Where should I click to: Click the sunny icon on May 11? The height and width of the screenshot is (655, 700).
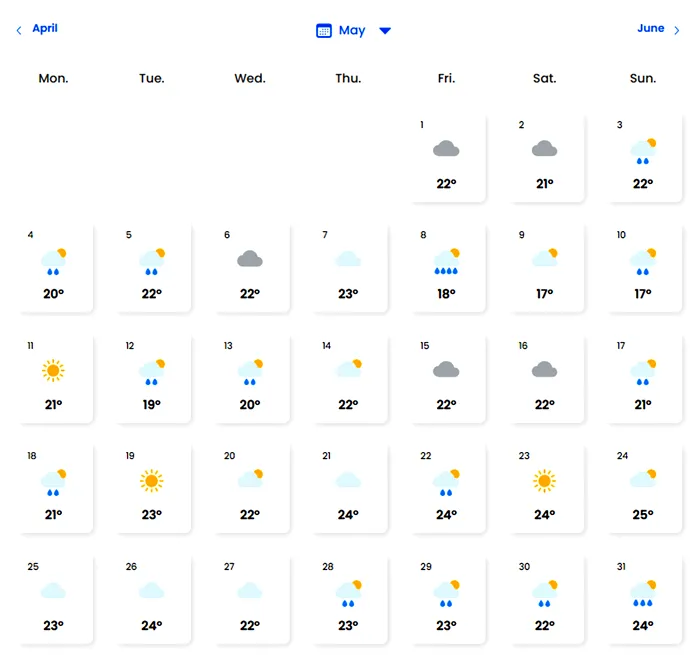tap(53, 371)
